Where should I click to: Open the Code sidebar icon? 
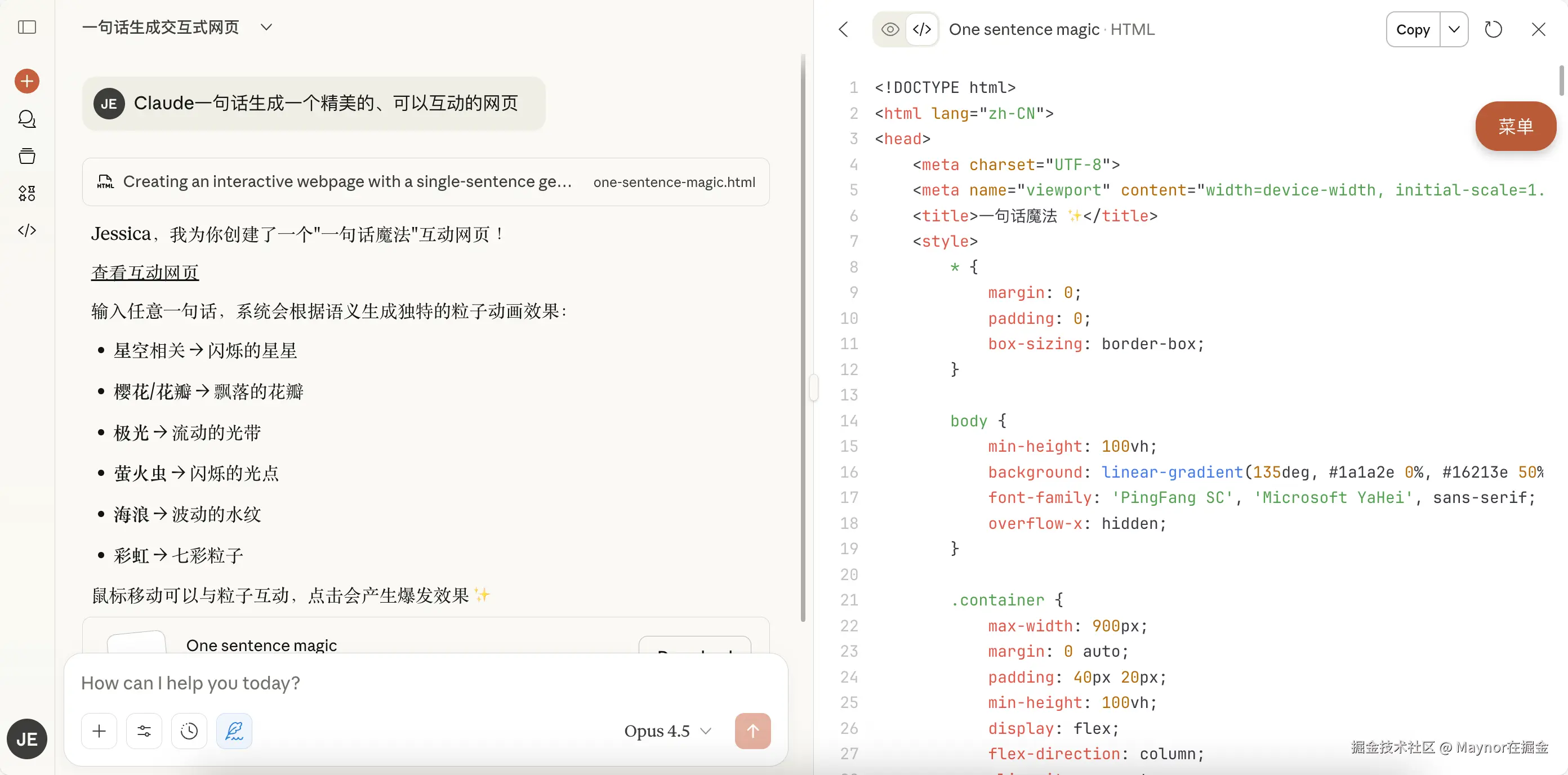[27, 230]
